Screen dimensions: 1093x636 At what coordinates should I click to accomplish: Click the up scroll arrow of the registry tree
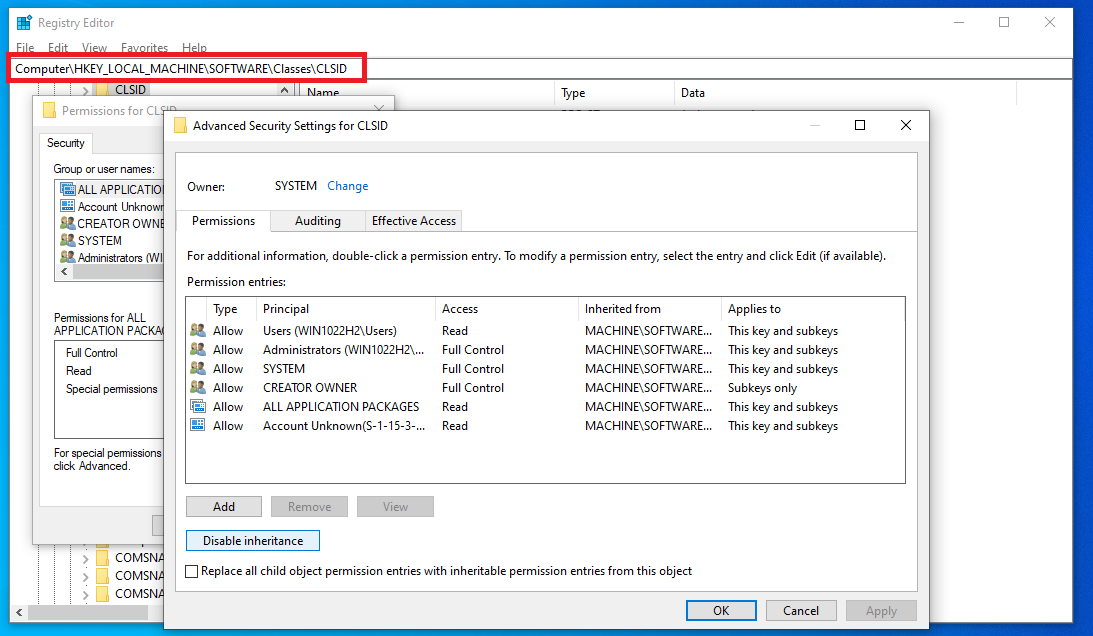[284, 90]
